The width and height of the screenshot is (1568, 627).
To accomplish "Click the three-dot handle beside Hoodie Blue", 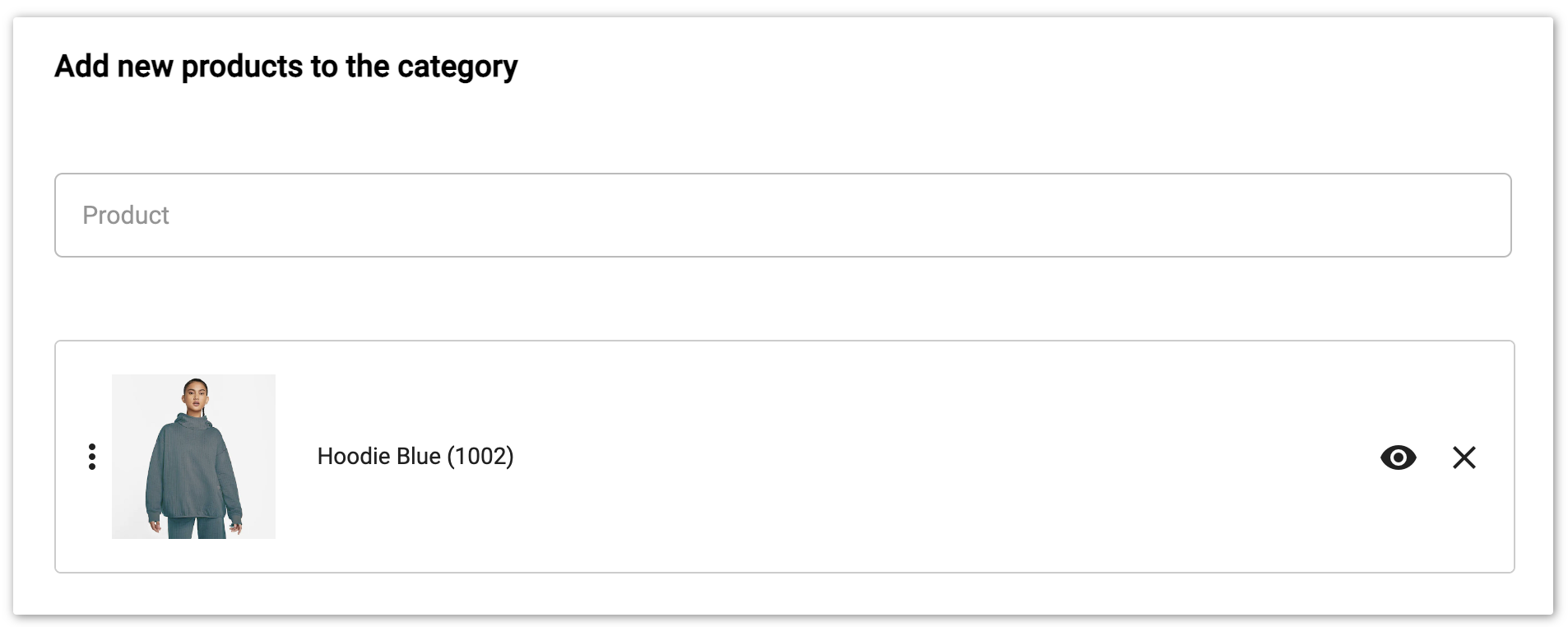I will (92, 457).
